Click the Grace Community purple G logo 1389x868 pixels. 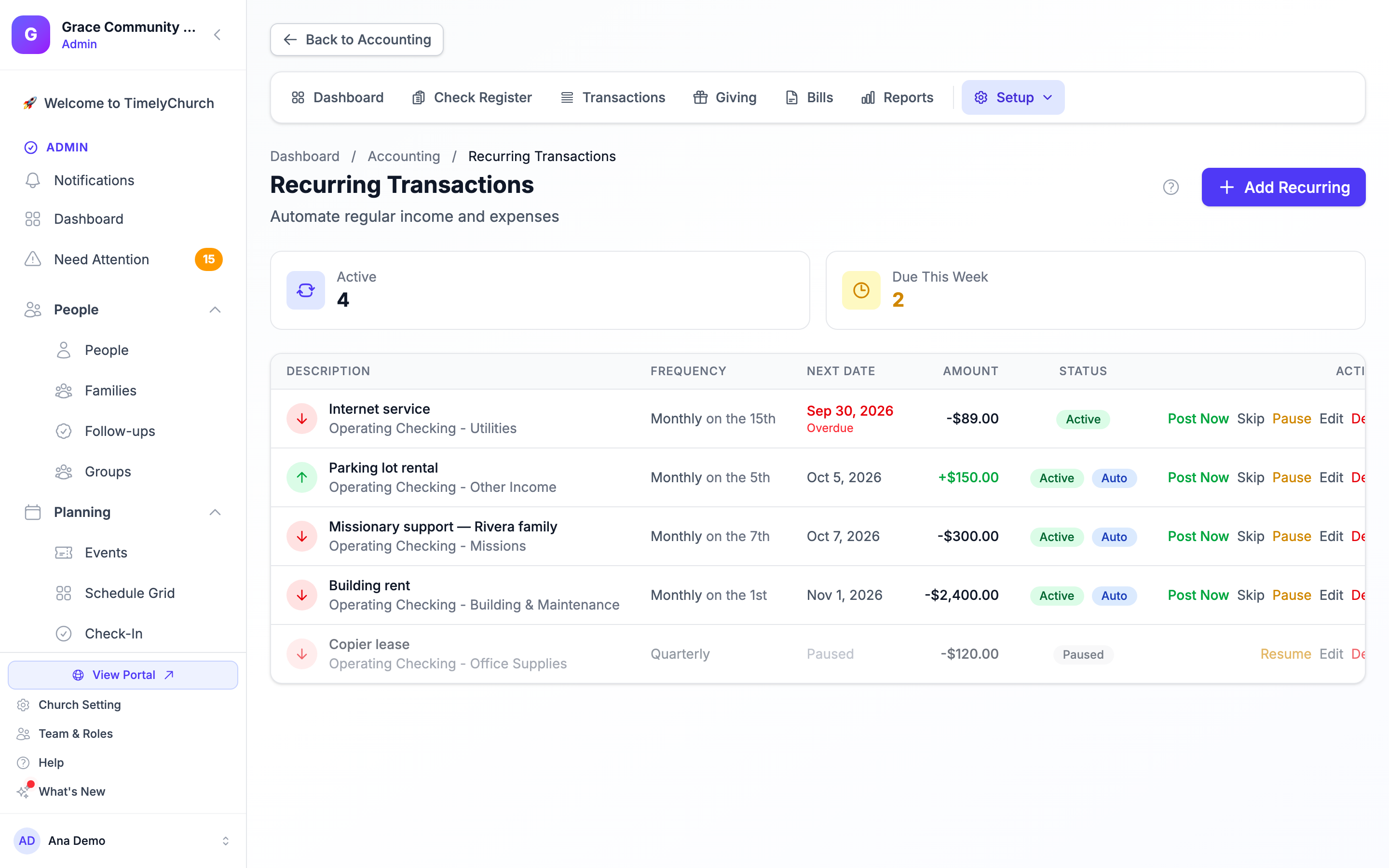pos(31,34)
